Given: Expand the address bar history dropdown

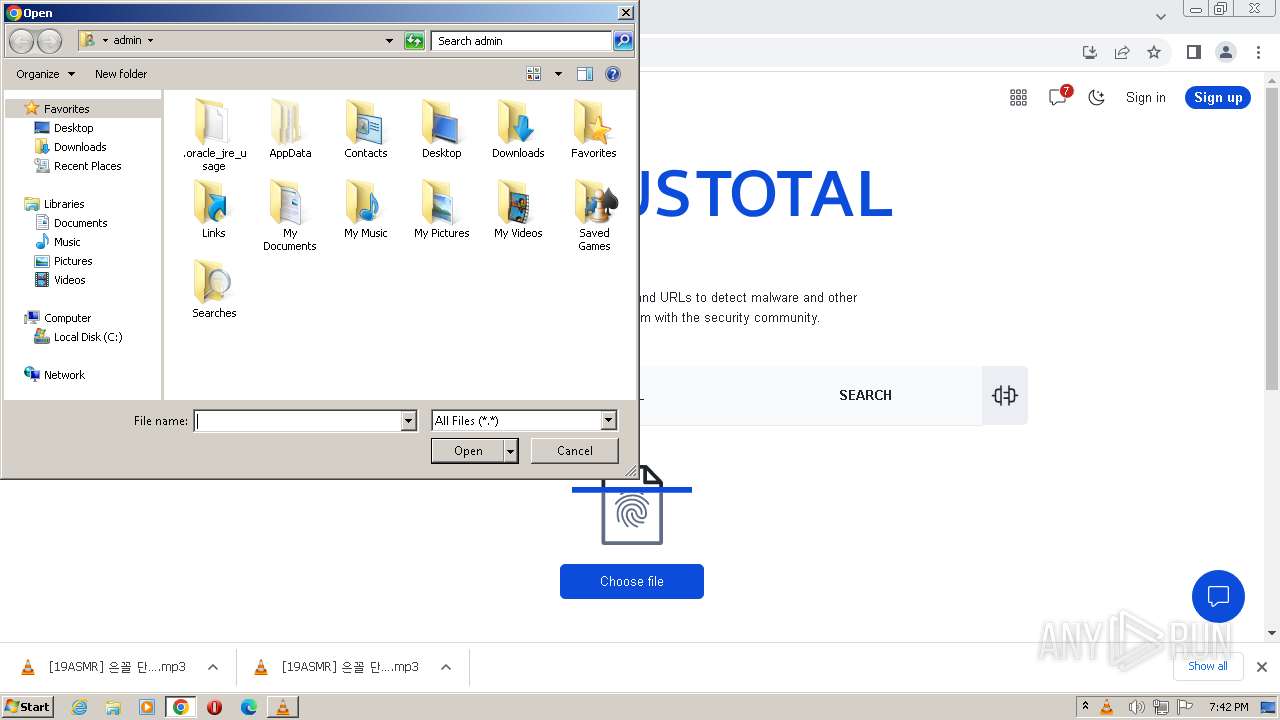Looking at the screenshot, I should 389,41.
